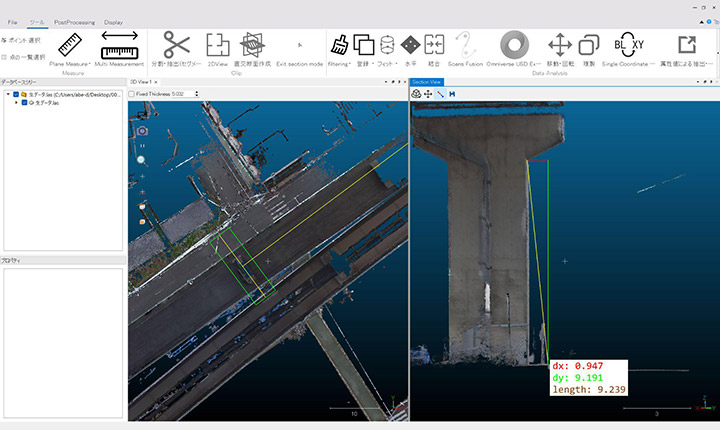Collapse the ribbon with the top-right arrow
Viewport: 720px width, 430px height.
click(702, 22)
